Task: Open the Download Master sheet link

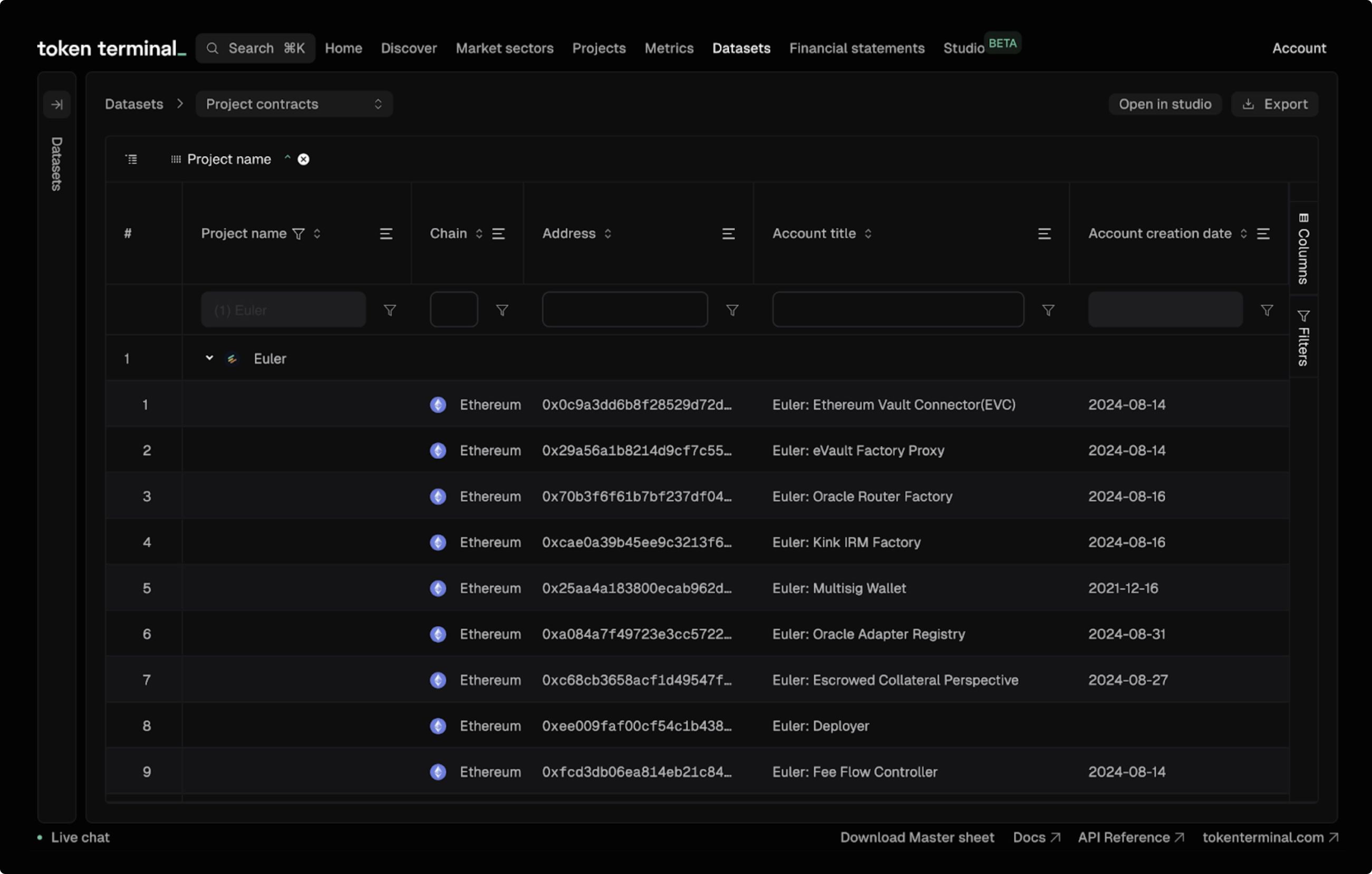Action: tap(917, 837)
